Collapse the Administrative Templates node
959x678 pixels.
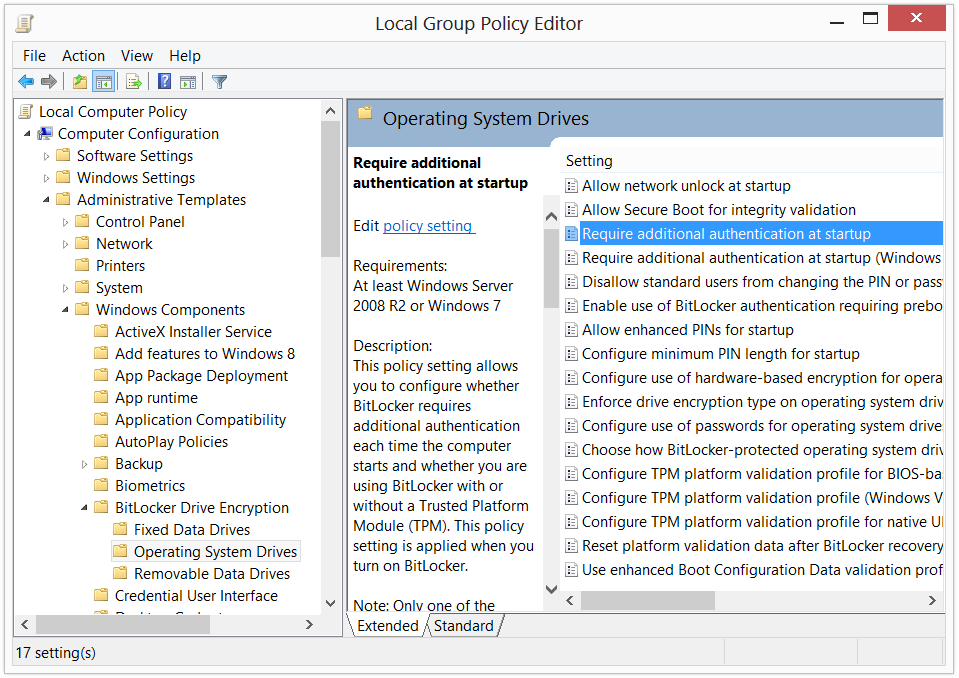pyautogui.click(x=46, y=200)
